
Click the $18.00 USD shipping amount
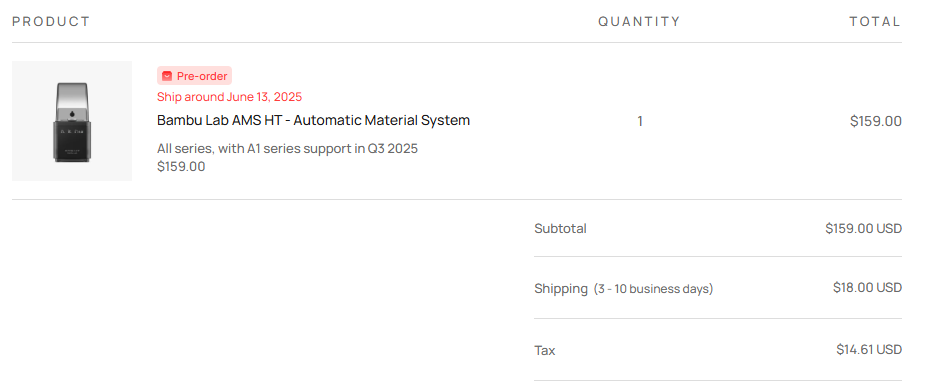867,287
